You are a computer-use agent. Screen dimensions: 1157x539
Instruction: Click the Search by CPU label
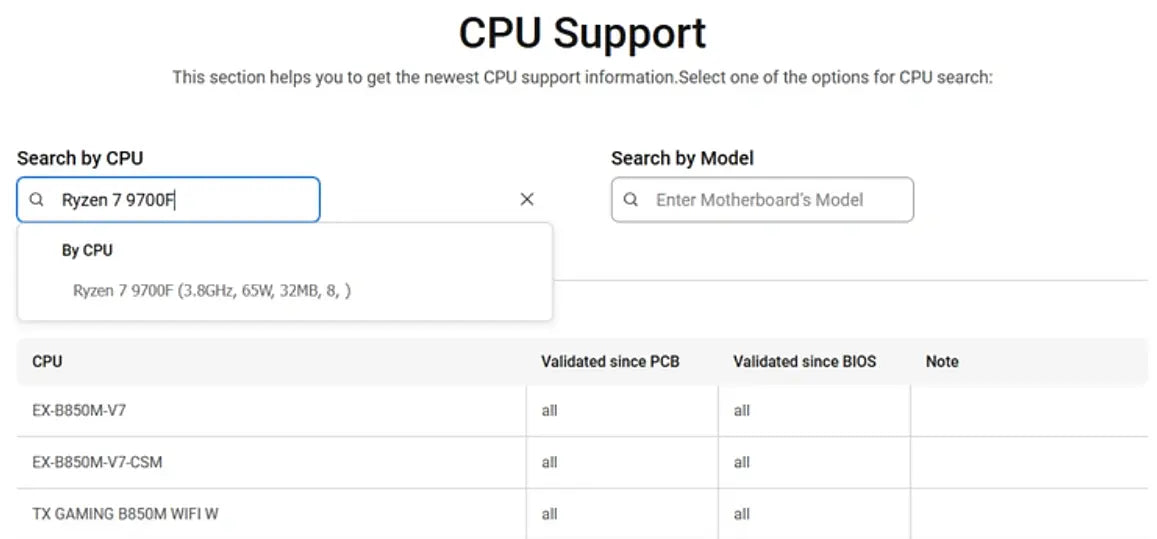click(x=80, y=158)
